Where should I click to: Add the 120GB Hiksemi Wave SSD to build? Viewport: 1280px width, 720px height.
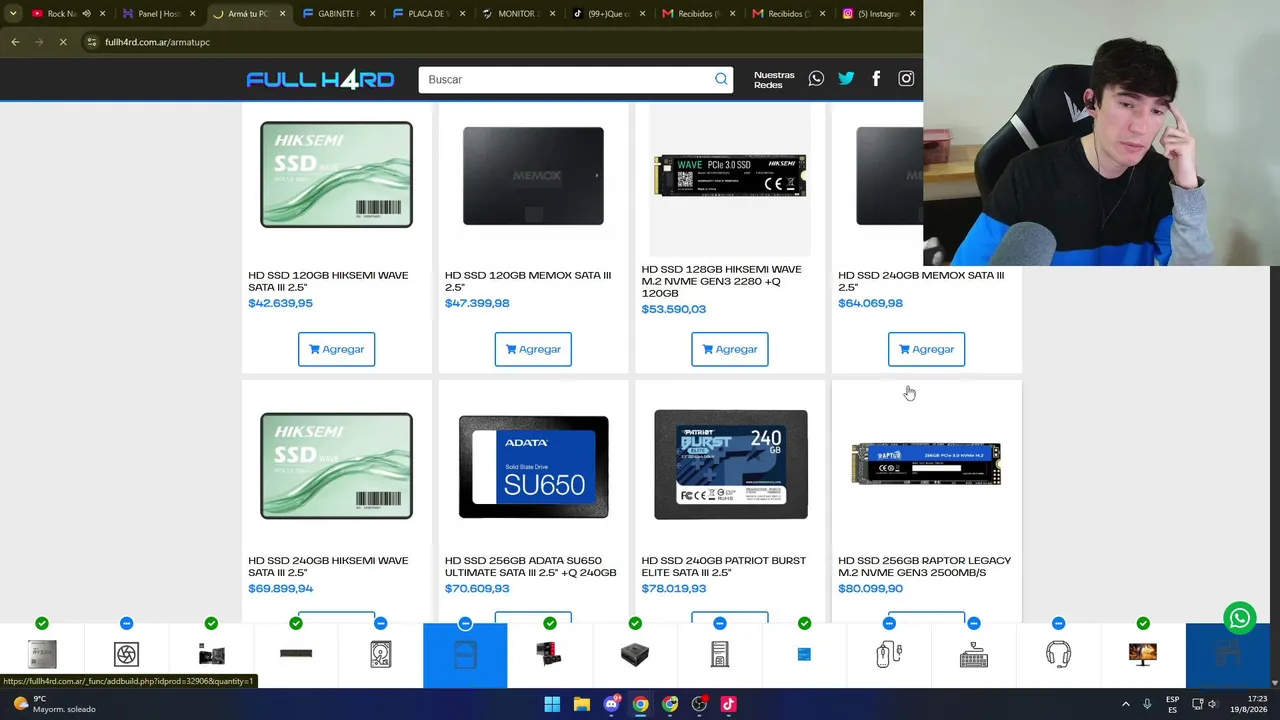click(336, 349)
